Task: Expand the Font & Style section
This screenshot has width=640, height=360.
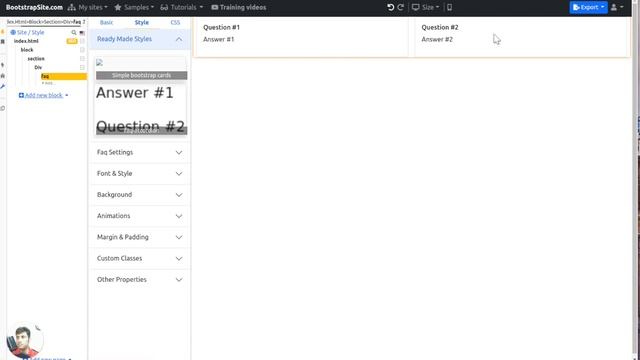Action: click(140, 173)
